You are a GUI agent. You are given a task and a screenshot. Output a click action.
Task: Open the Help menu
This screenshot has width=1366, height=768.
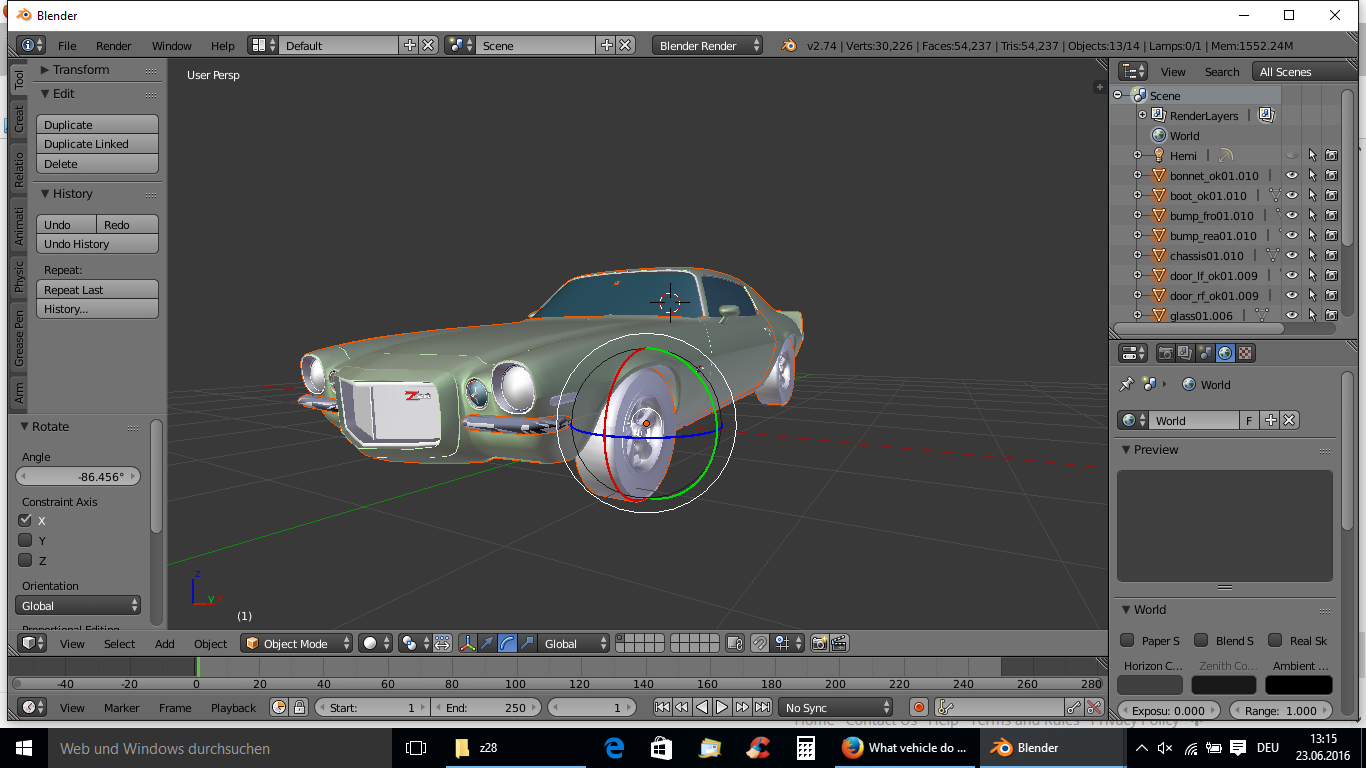[x=223, y=46]
